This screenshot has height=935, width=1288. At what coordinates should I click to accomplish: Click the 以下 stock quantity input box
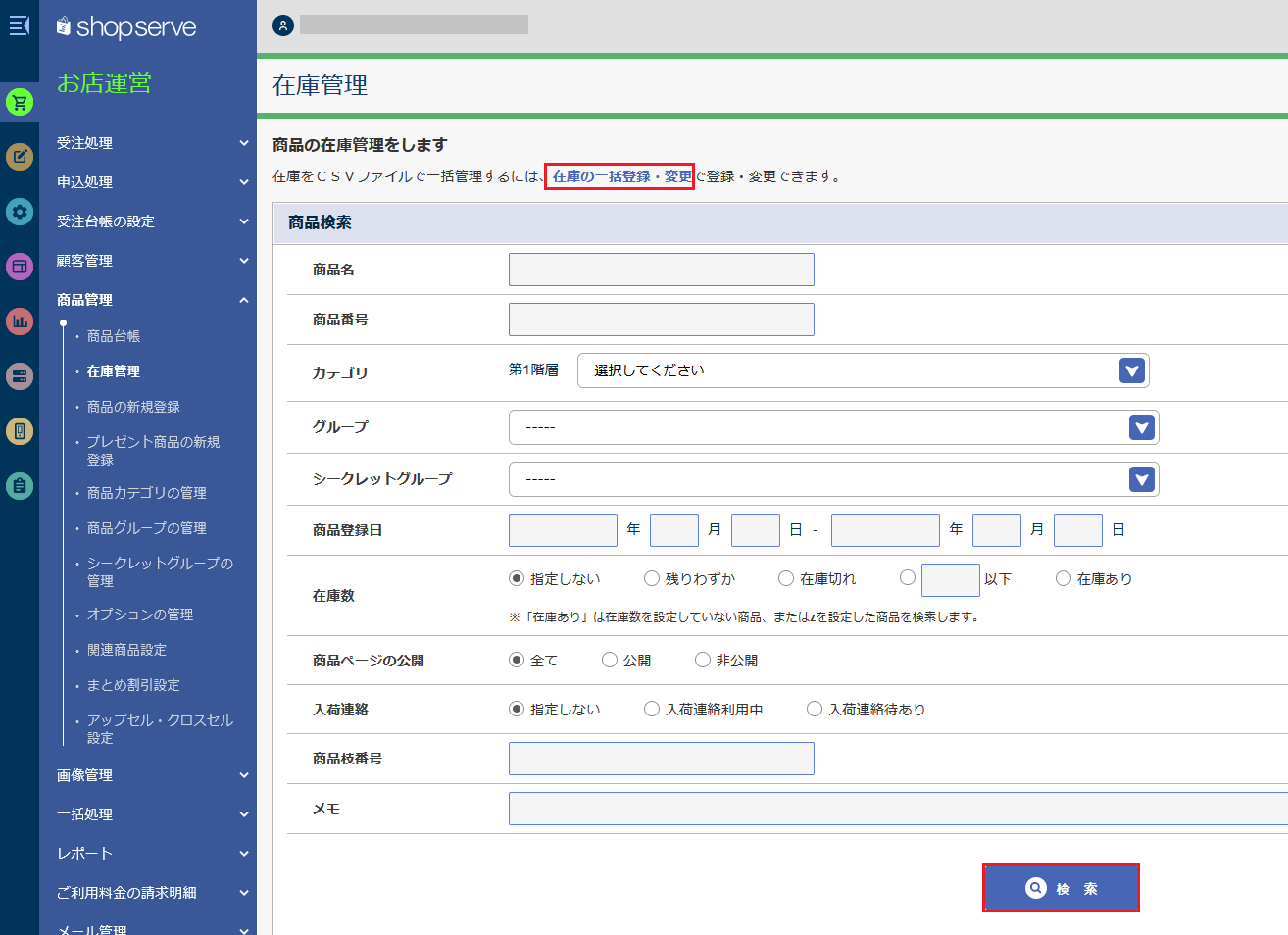point(951,580)
